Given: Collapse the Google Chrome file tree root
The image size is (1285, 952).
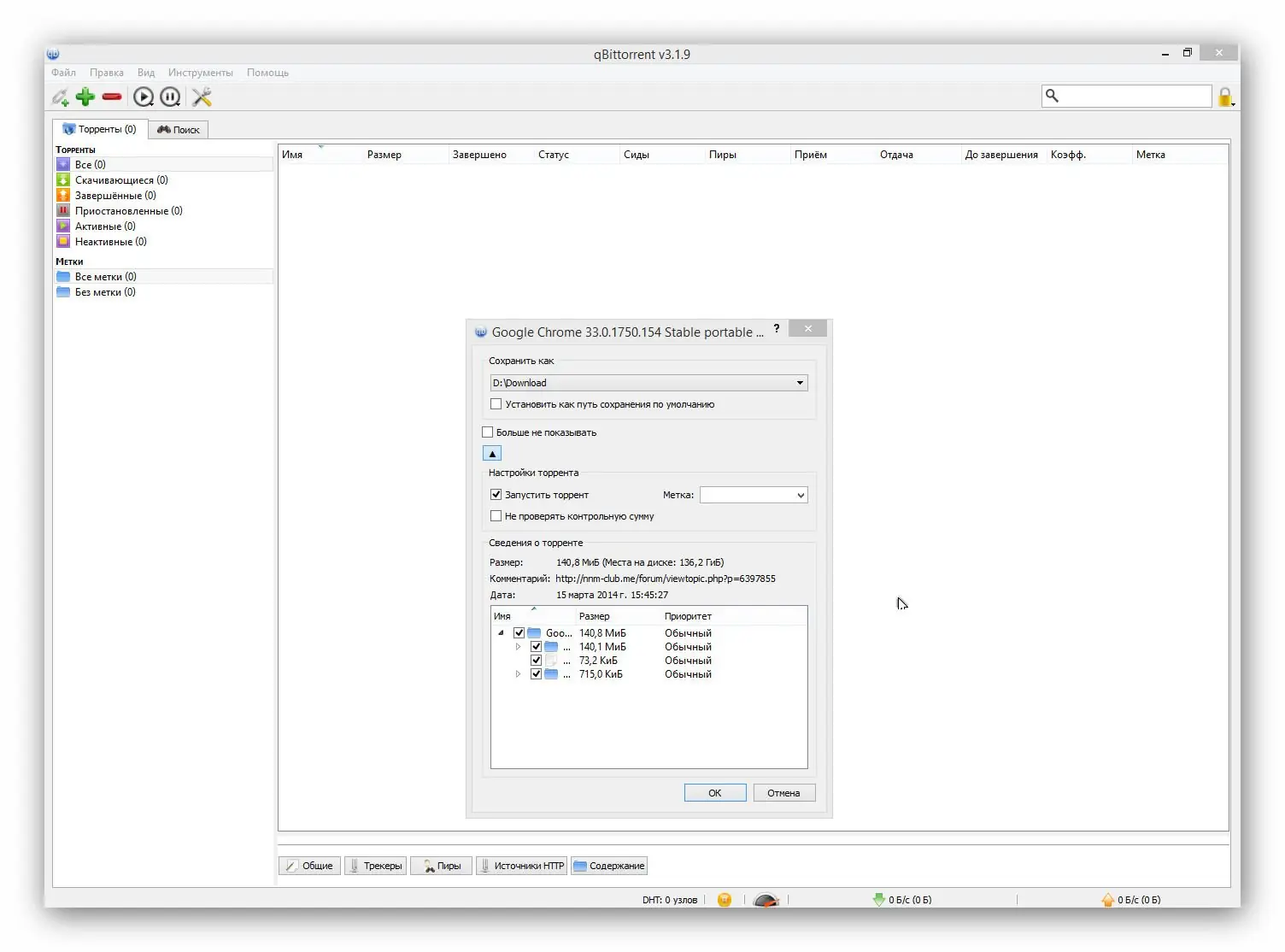Looking at the screenshot, I should 502,632.
